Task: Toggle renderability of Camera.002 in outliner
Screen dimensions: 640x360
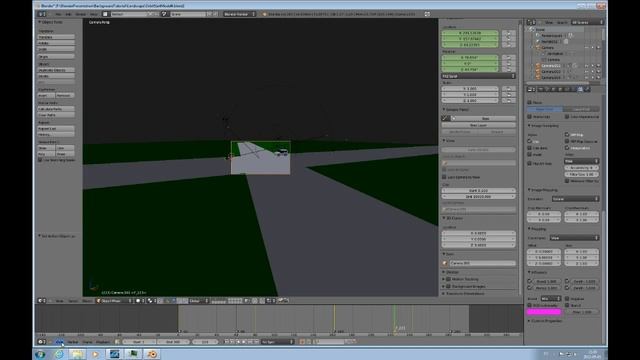Action: pos(598,71)
